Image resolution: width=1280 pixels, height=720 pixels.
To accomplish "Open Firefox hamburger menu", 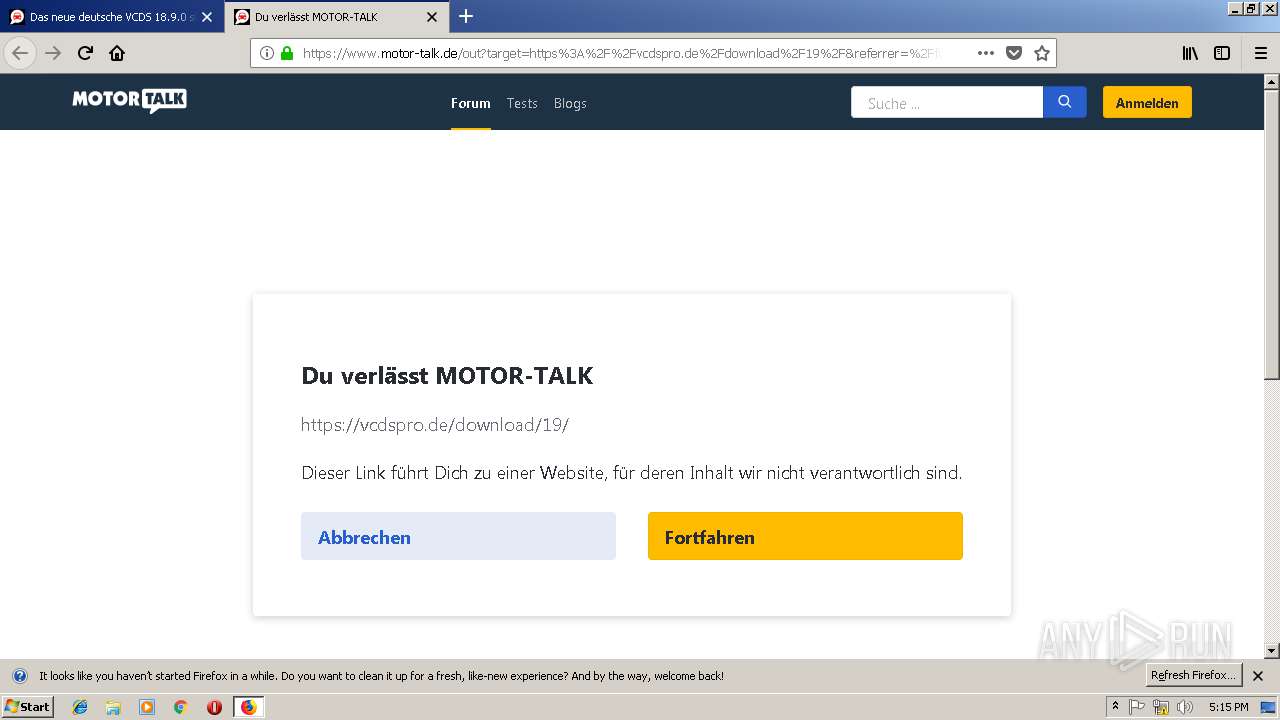I will (x=1261, y=53).
